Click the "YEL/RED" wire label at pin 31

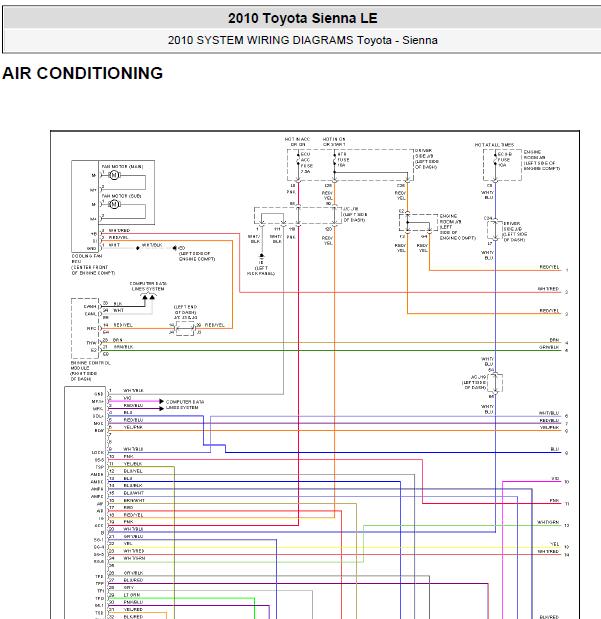pos(133,609)
